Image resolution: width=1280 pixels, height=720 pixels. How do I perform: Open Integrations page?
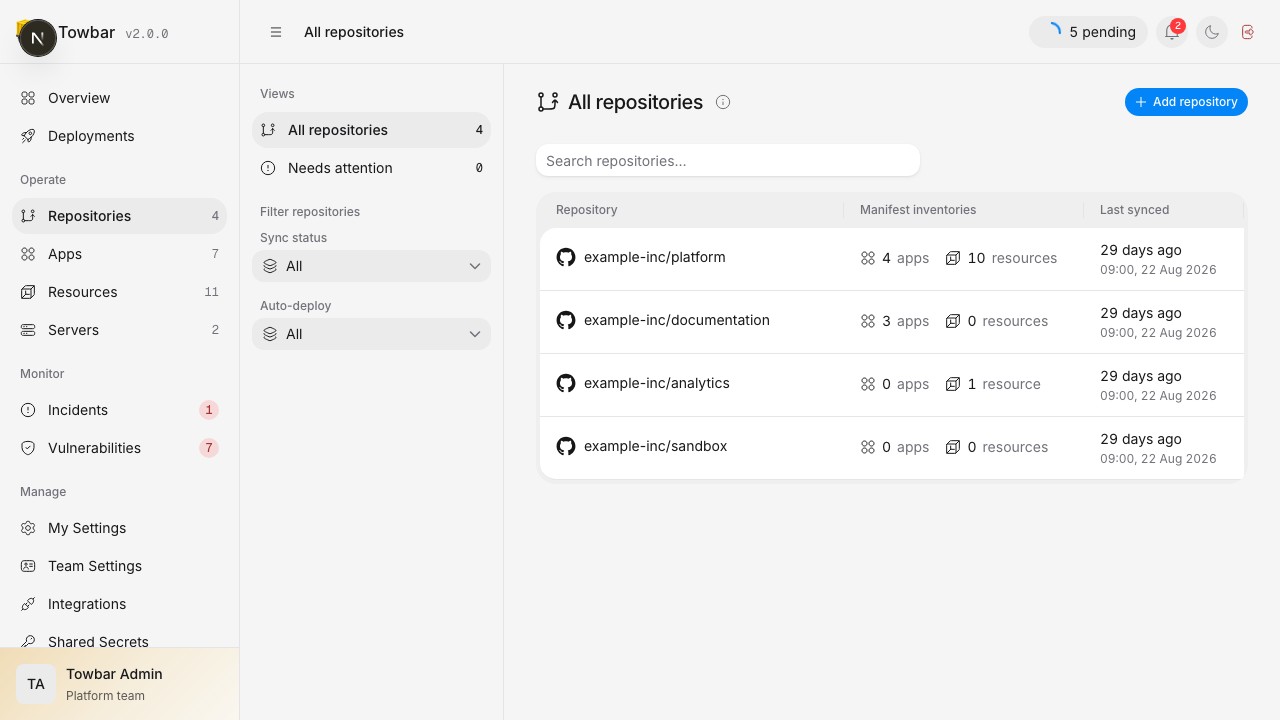120,604
